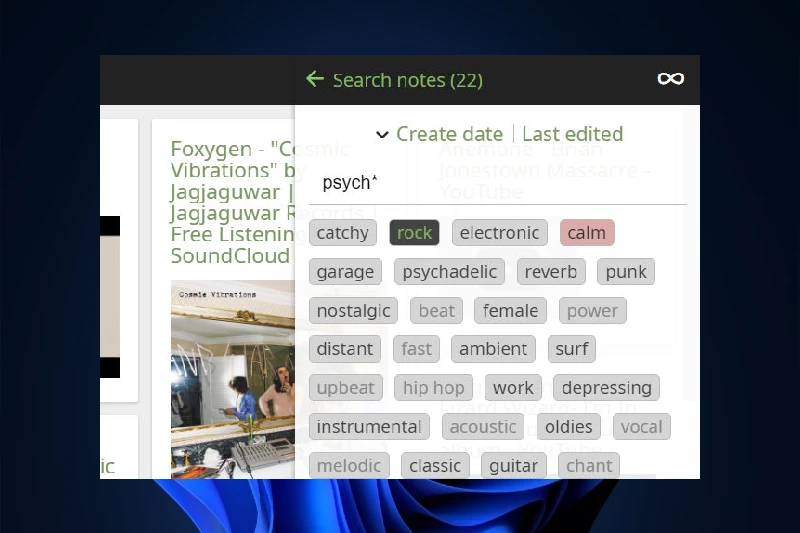The image size is (800, 533).
Task: Choose the power tag
Action: point(593,311)
